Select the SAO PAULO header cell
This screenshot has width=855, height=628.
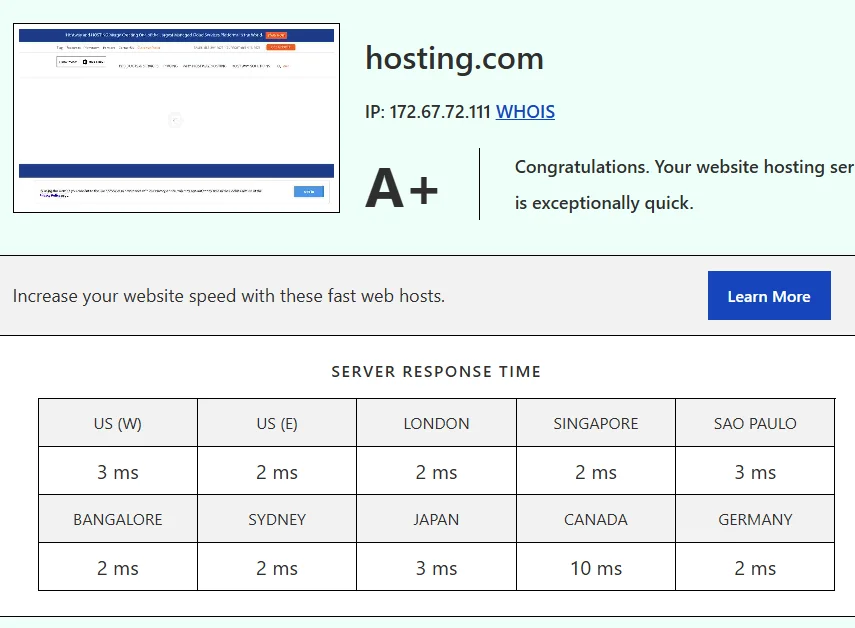755,423
